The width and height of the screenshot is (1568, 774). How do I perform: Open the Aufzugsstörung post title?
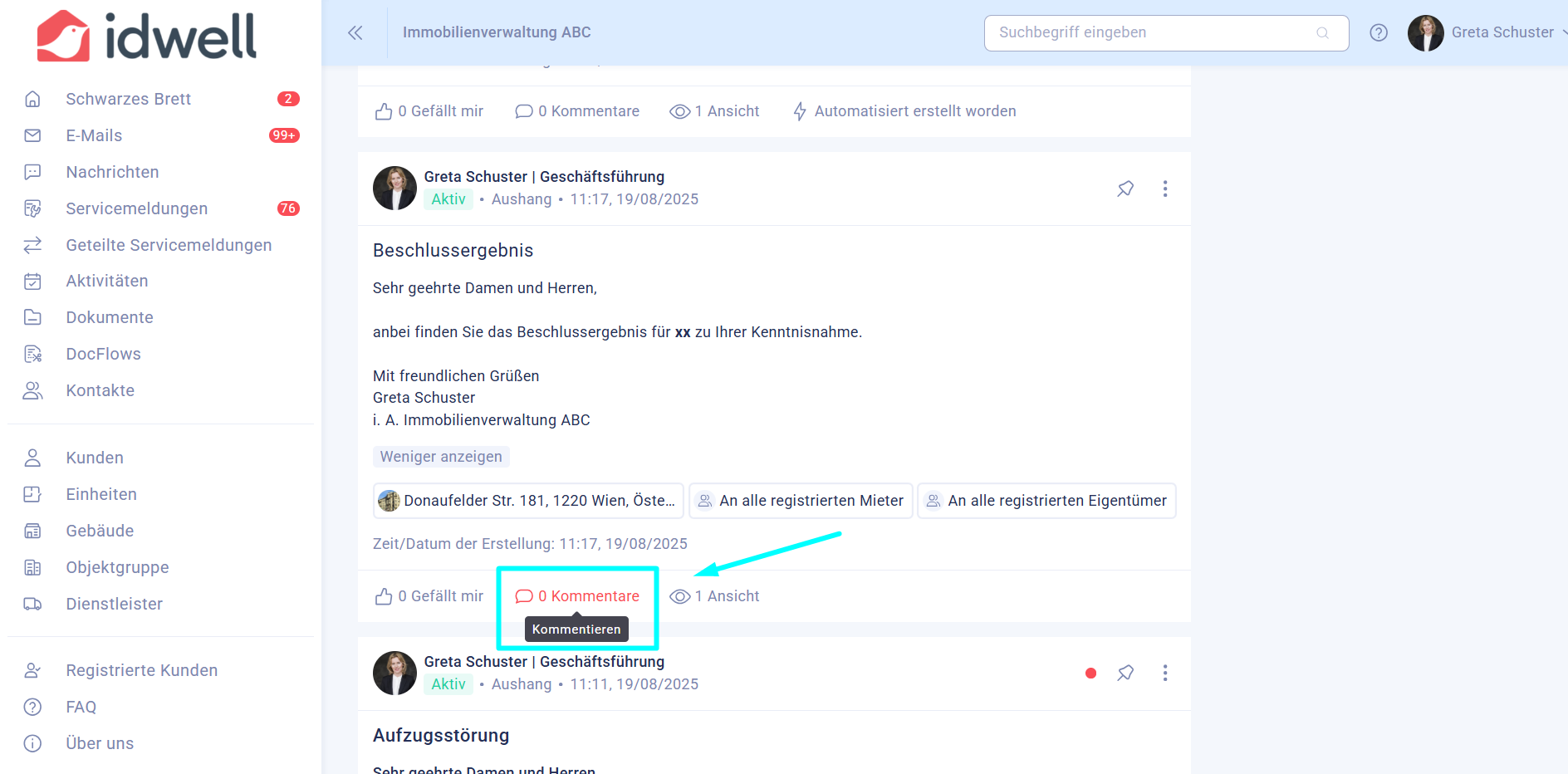click(x=441, y=736)
